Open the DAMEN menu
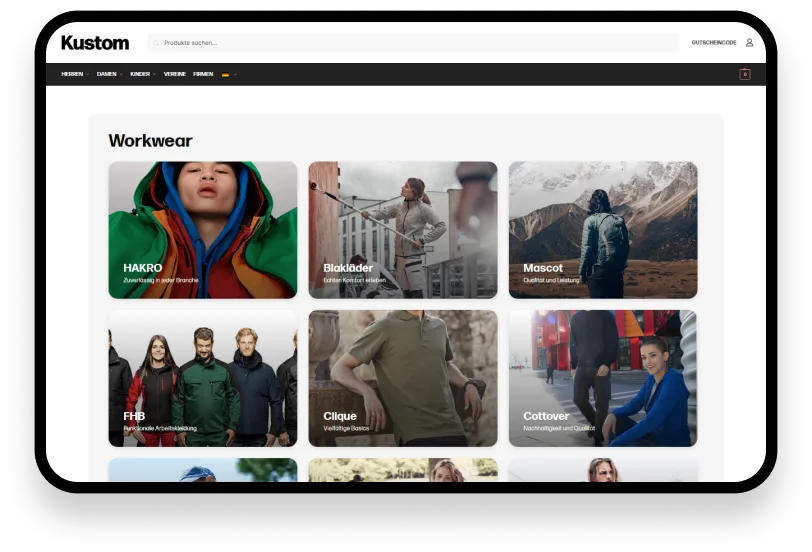 (107, 74)
